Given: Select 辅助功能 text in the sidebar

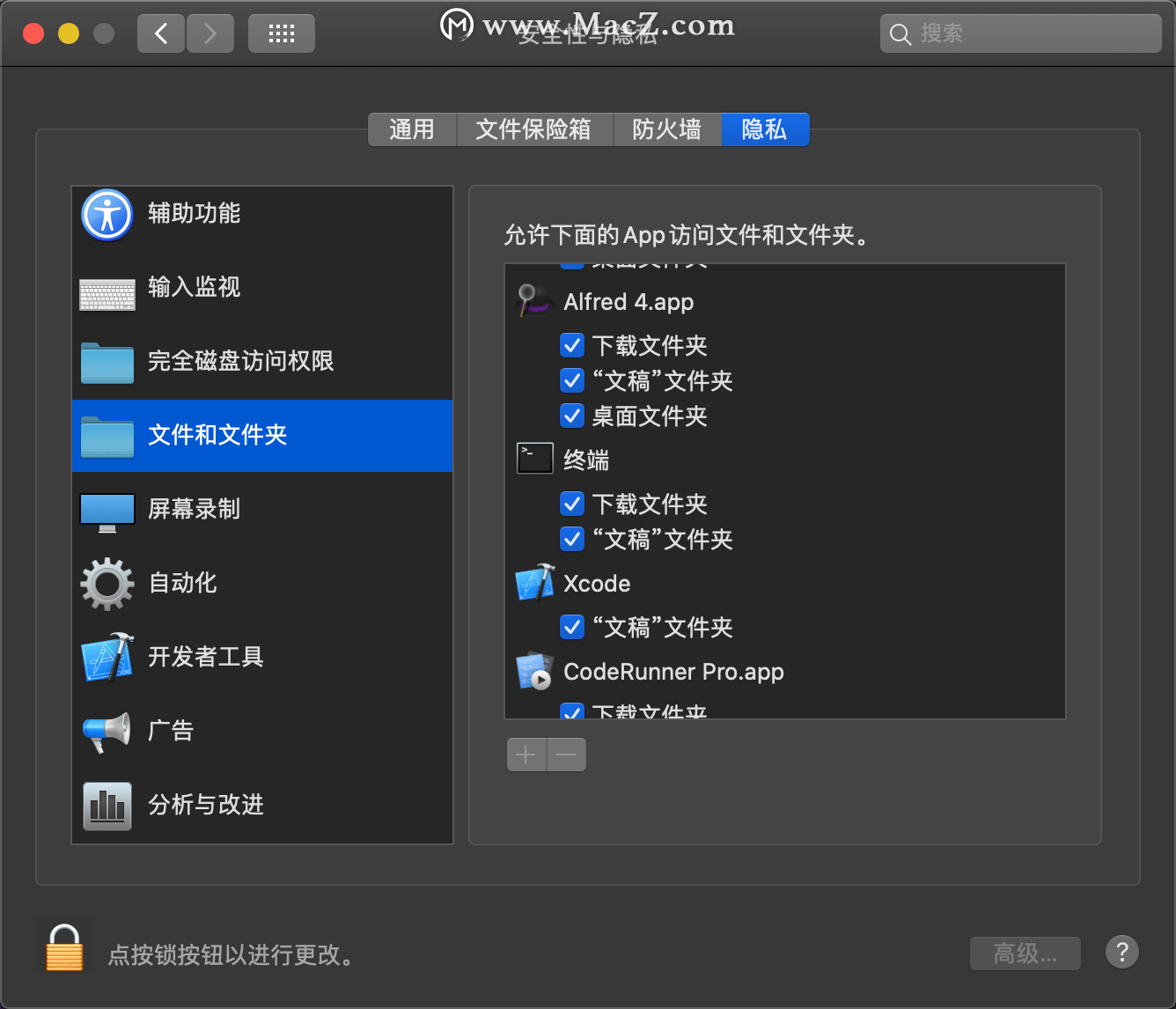Looking at the screenshot, I should [194, 214].
